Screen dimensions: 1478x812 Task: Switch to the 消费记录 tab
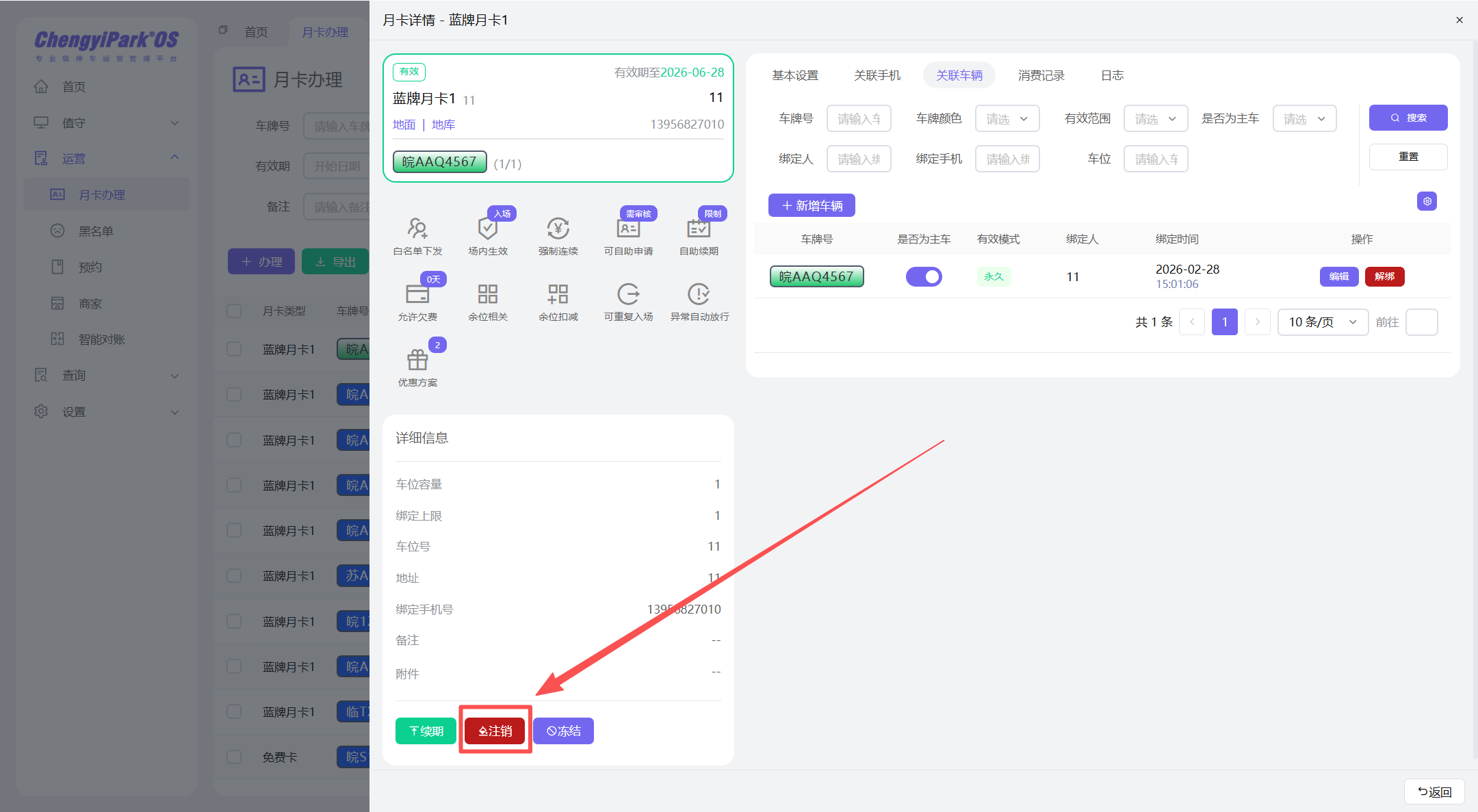click(x=1041, y=75)
